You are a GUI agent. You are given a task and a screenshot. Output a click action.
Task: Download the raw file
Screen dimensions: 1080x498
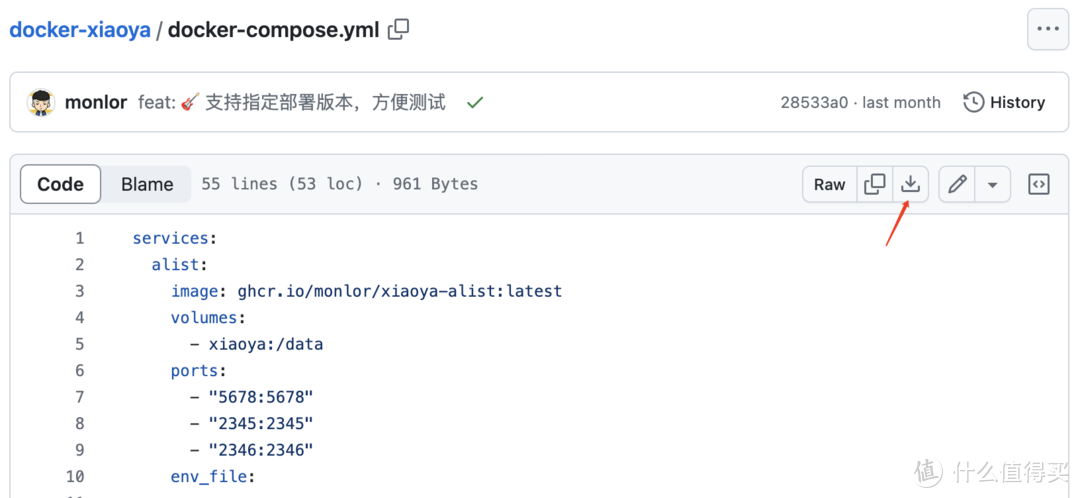pyautogui.click(x=910, y=184)
